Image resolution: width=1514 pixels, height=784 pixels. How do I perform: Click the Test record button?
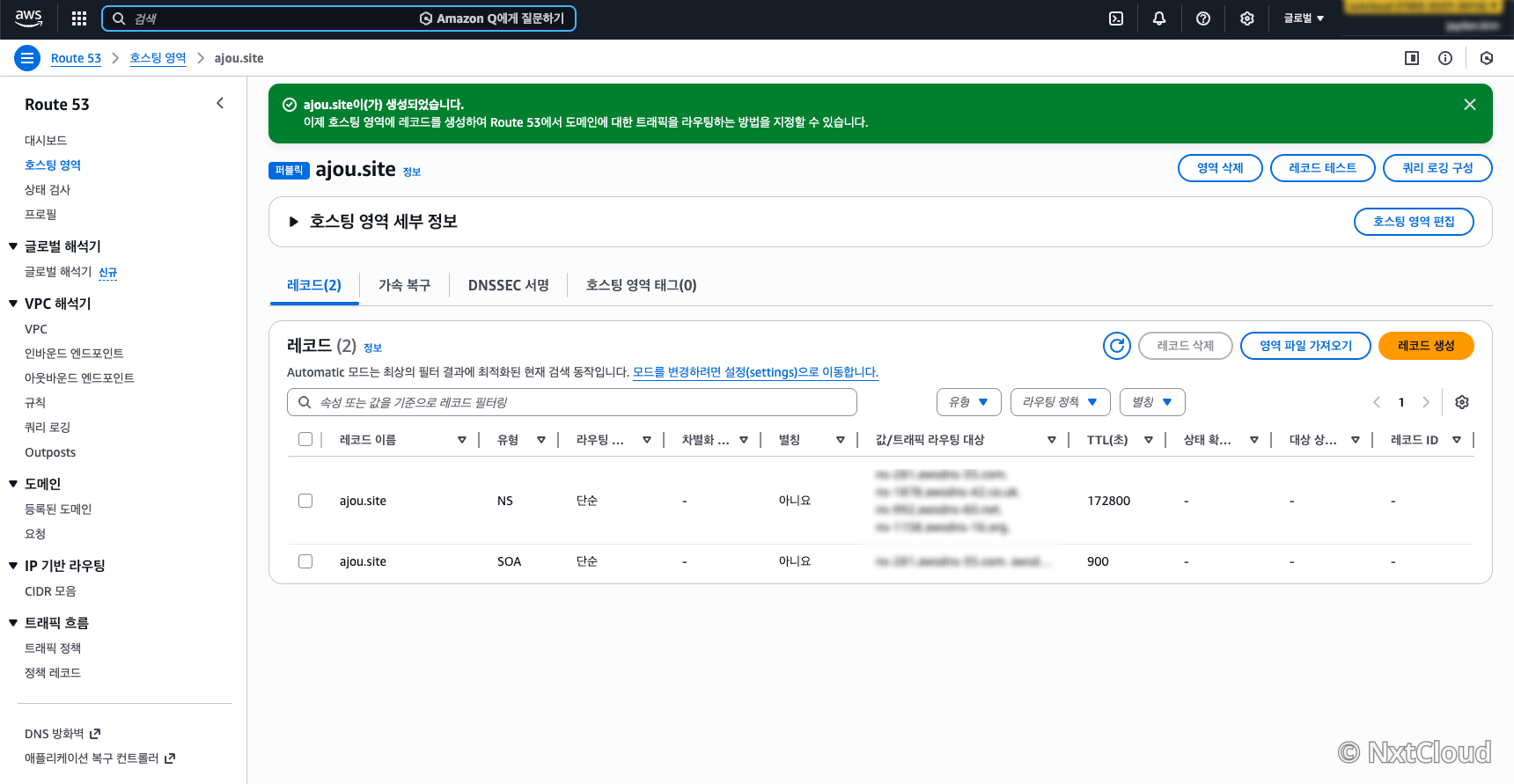1322,168
